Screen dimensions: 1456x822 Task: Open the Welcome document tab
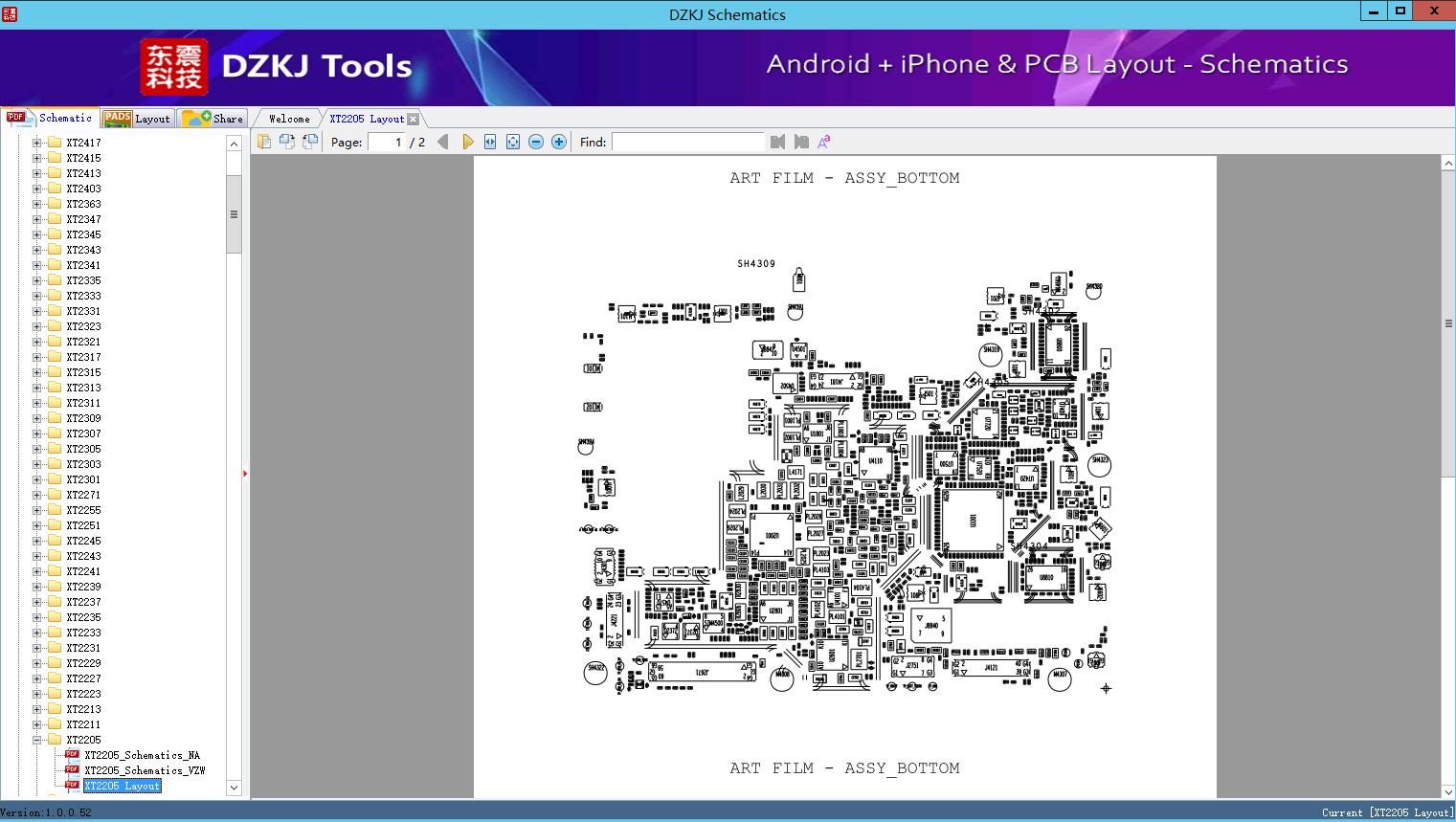click(x=289, y=119)
